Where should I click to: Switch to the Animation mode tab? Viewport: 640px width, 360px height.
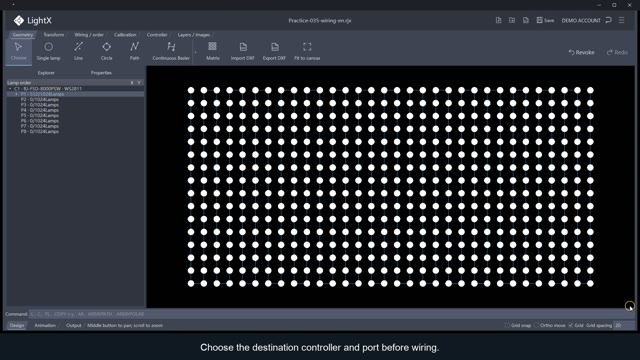click(45, 325)
